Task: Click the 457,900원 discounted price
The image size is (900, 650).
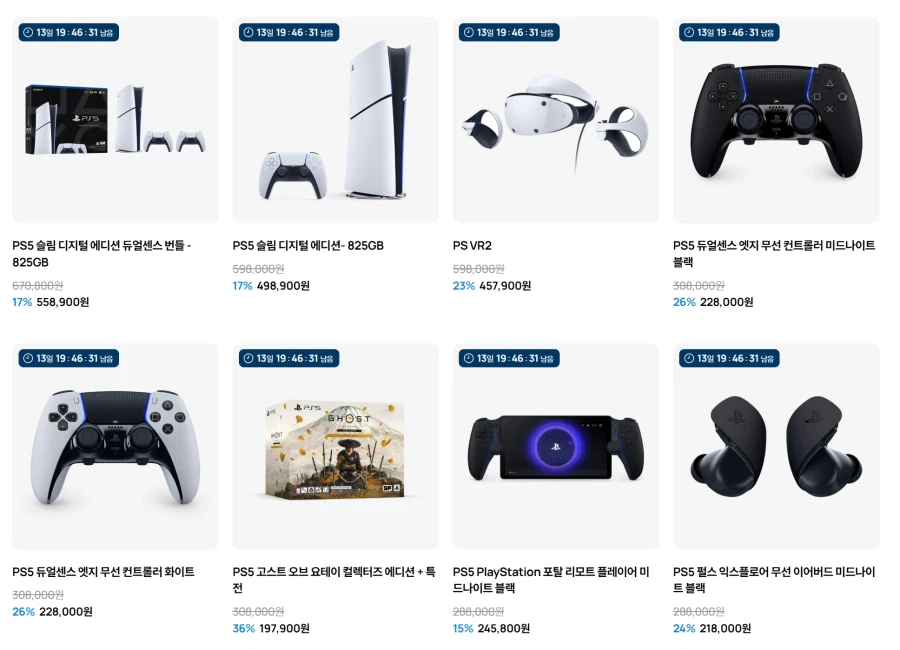Action: [505, 286]
